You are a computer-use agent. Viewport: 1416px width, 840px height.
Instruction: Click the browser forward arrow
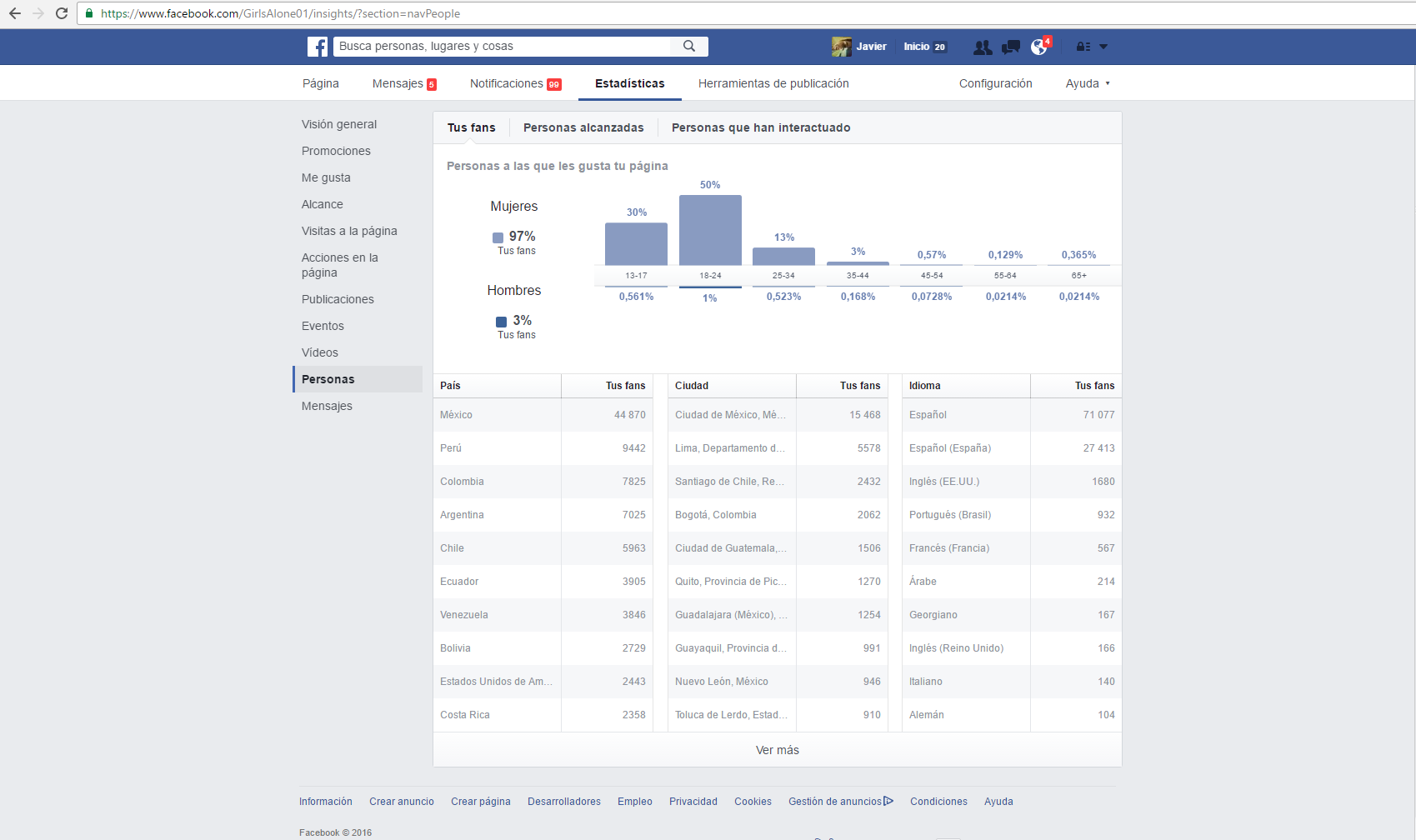pyautogui.click(x=38, y=13)
